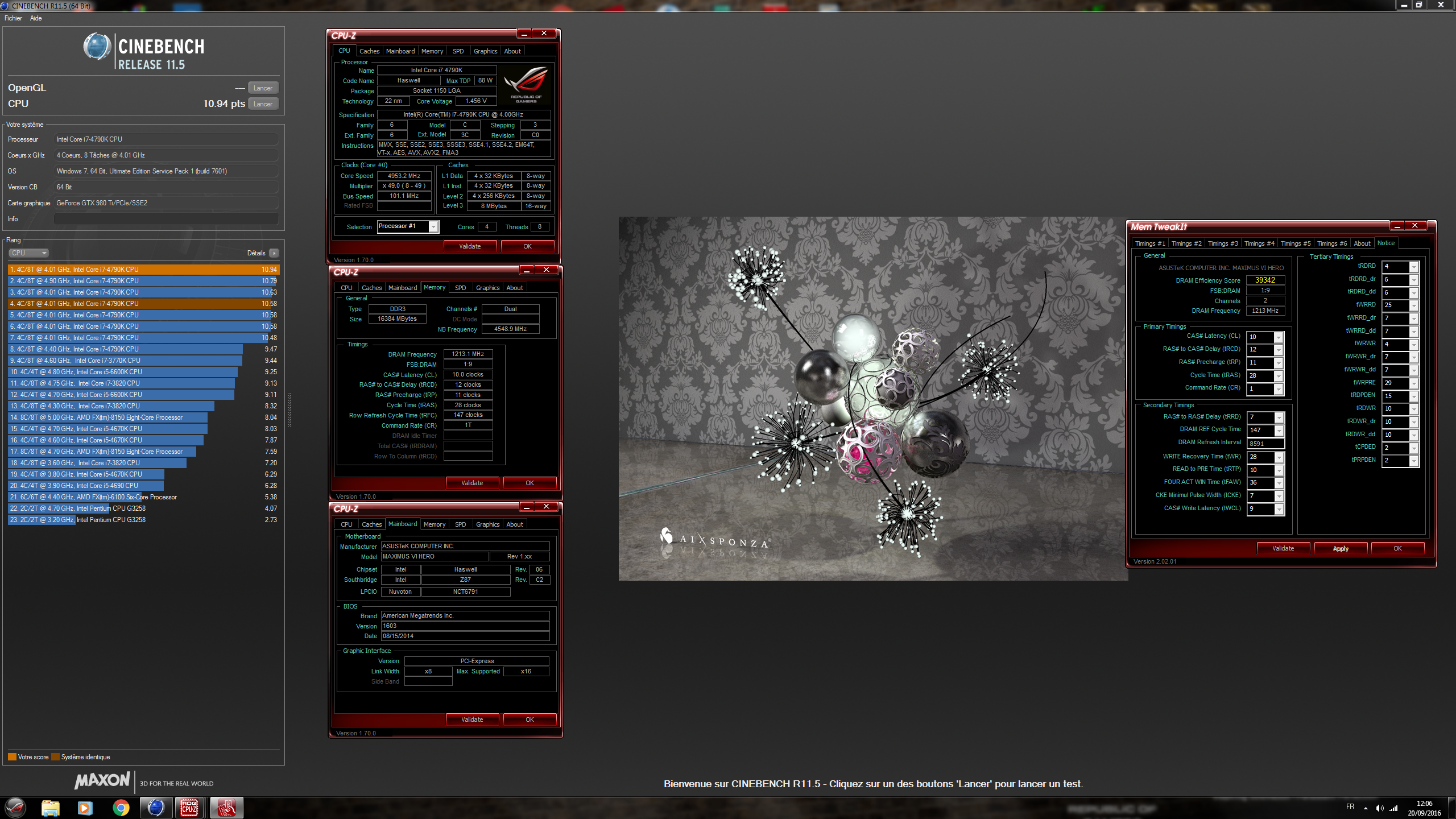Click the Mem TweakIt taskbar icon

[226, 808]
